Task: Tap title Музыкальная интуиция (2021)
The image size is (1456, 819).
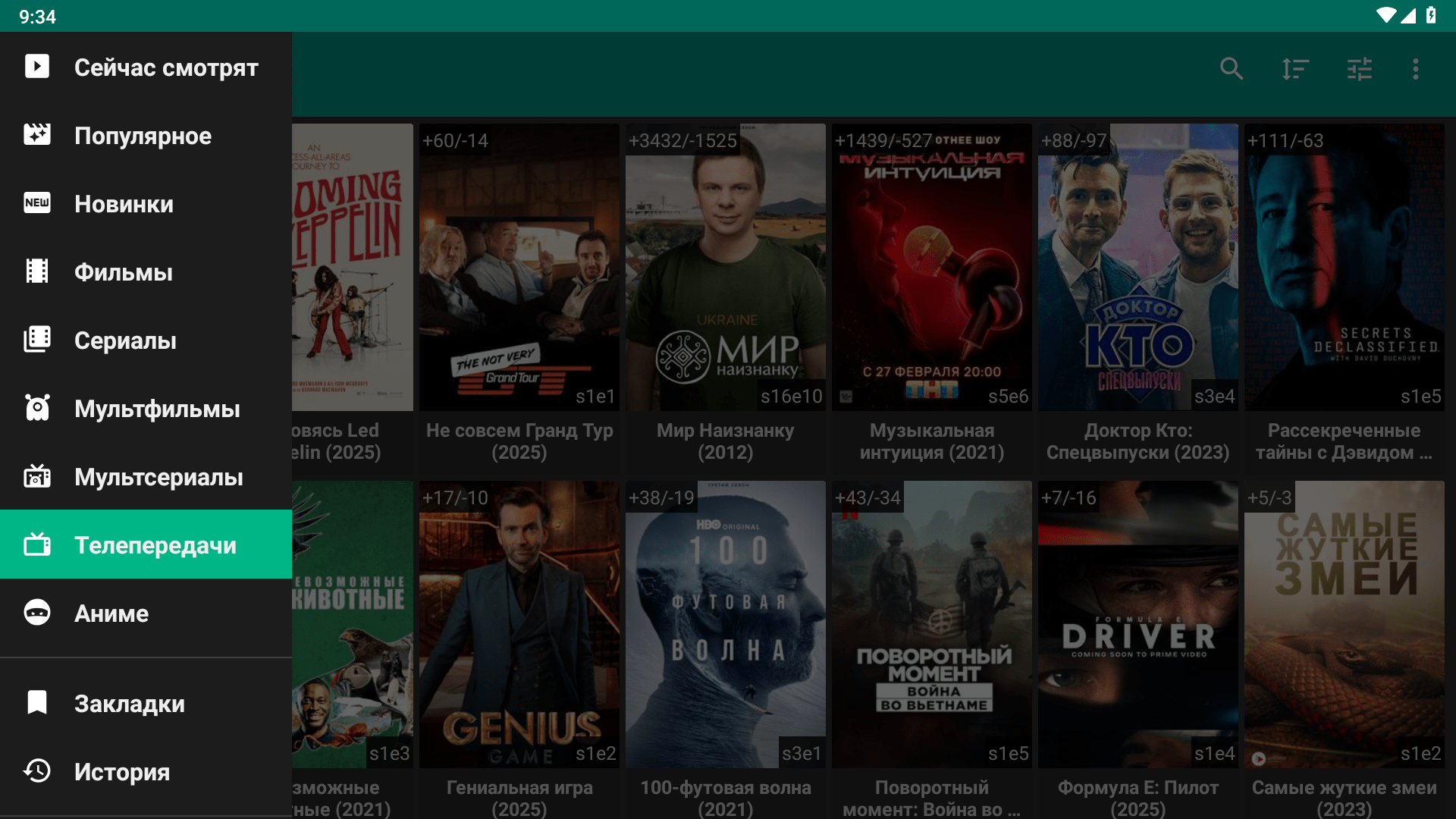Action: click(x=932, y=441)
